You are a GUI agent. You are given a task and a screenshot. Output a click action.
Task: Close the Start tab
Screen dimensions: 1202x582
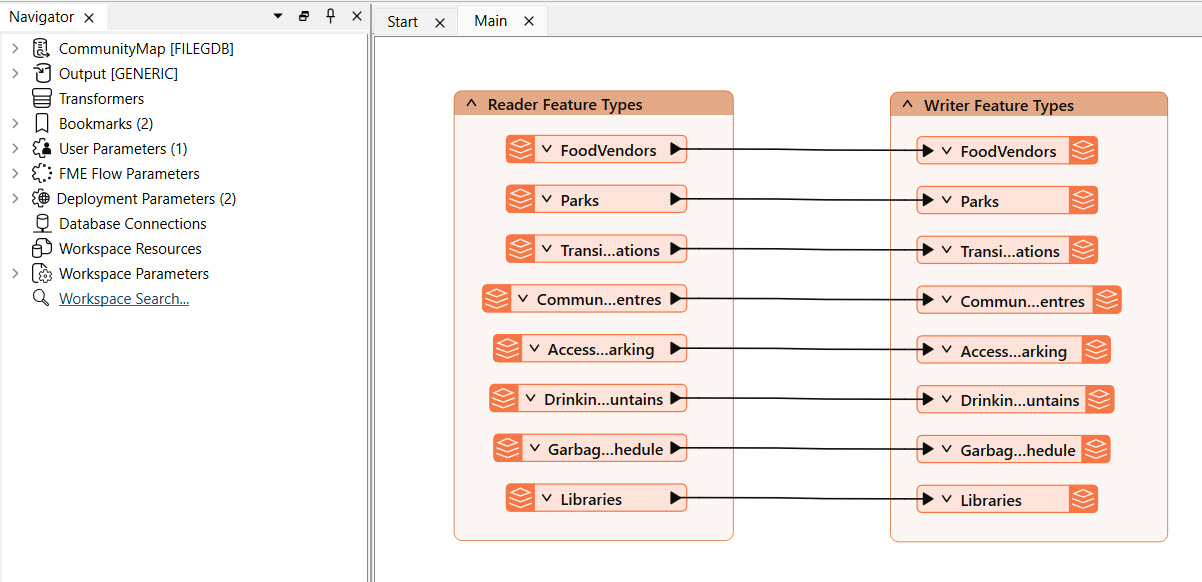pos(440,22)
